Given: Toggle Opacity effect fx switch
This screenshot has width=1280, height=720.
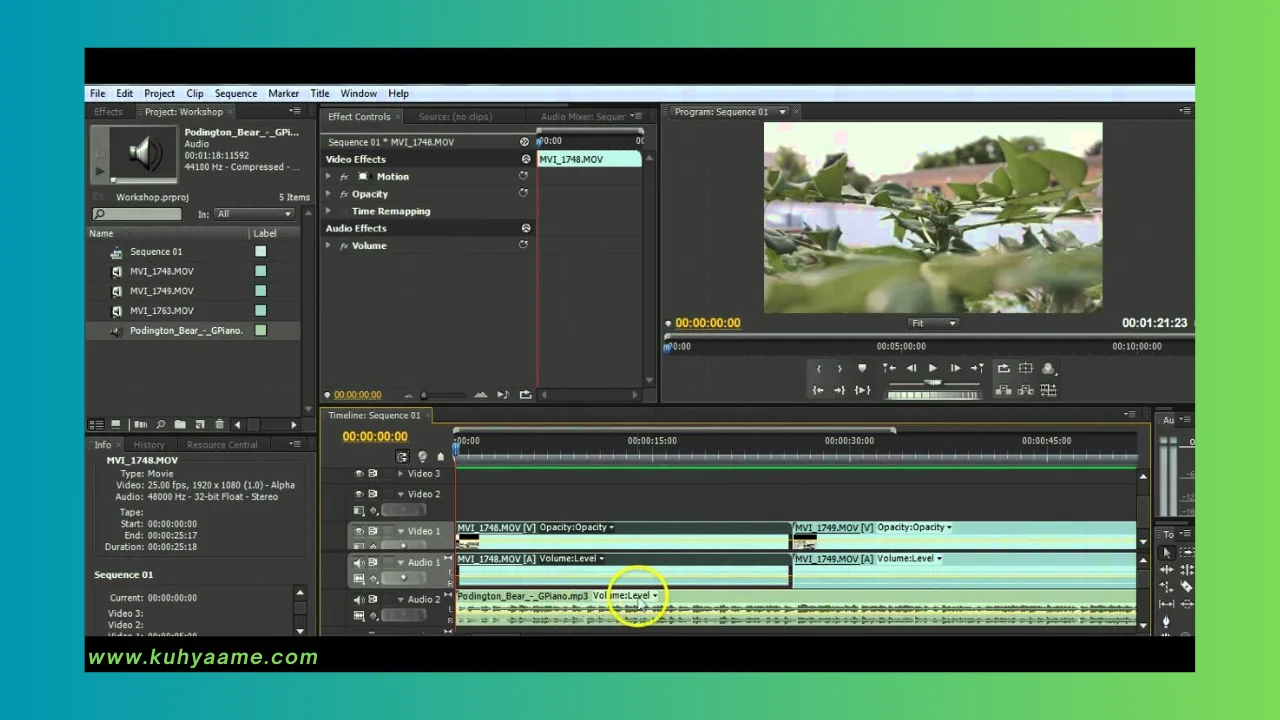Looking at the screenshot, I should pos(344,194).
